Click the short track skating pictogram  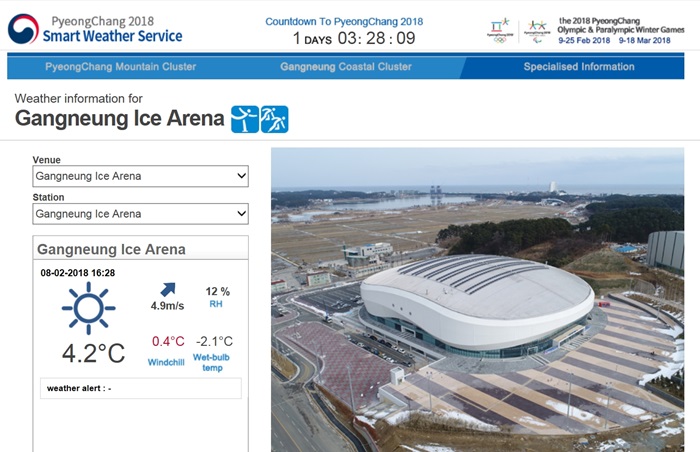275,119
